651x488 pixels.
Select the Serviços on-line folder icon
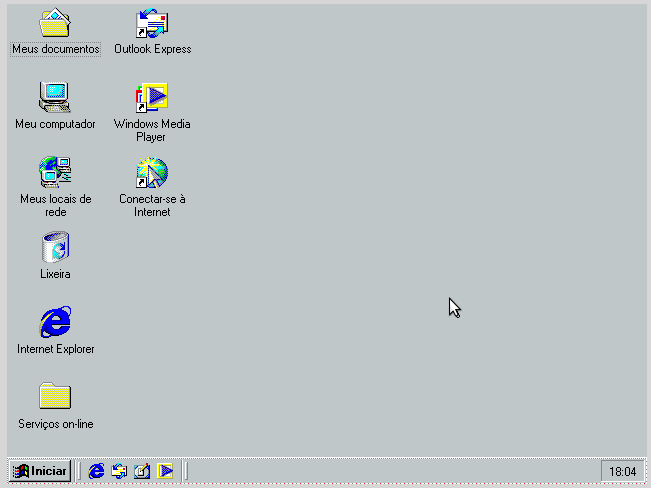55,396
